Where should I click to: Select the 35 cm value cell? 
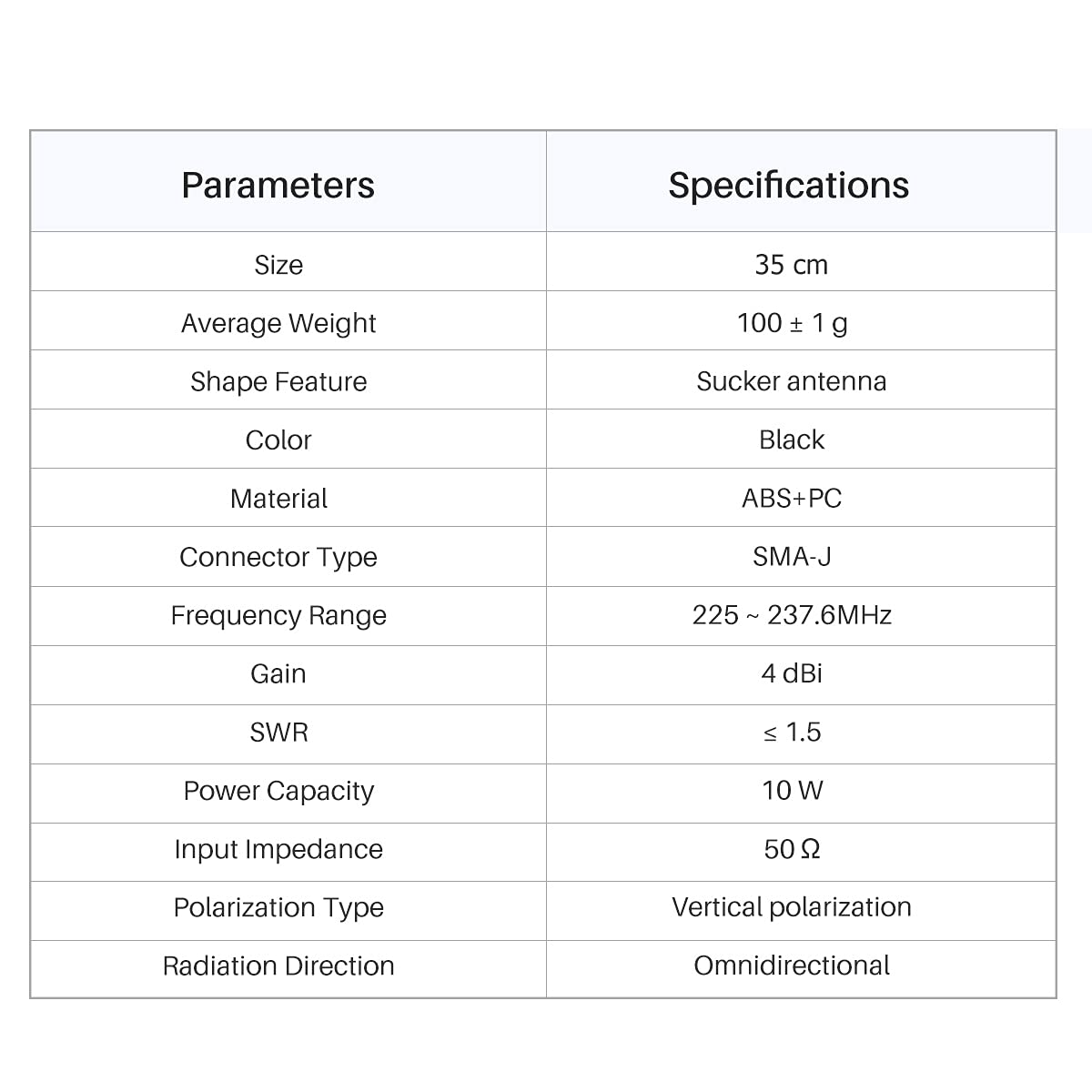(792, 265)
